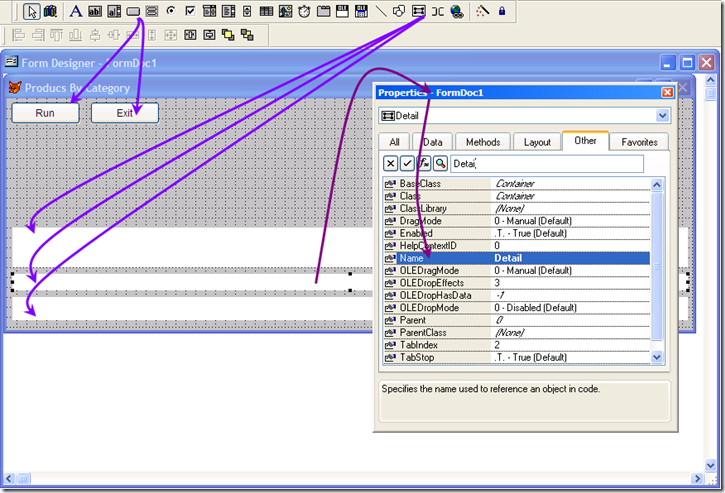The image size is (725, 493).
Task: Select the OLEDropMode property row
Action: pyautogui.click(x=517, y=308)
